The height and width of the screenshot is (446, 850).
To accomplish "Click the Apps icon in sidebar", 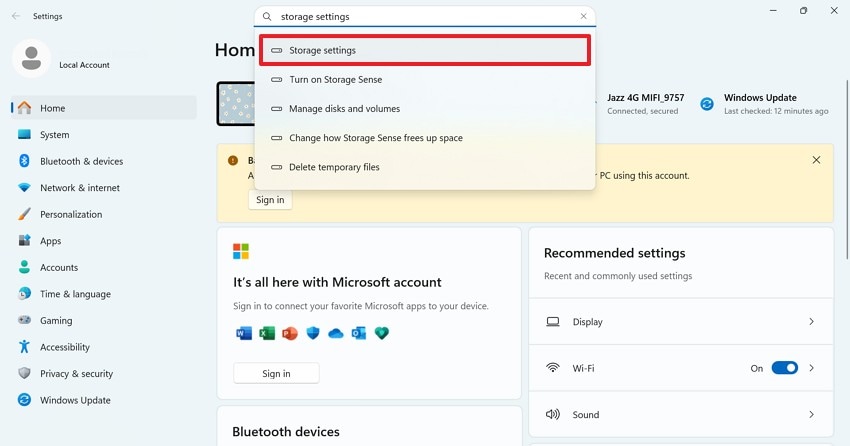I will point(24,241).
